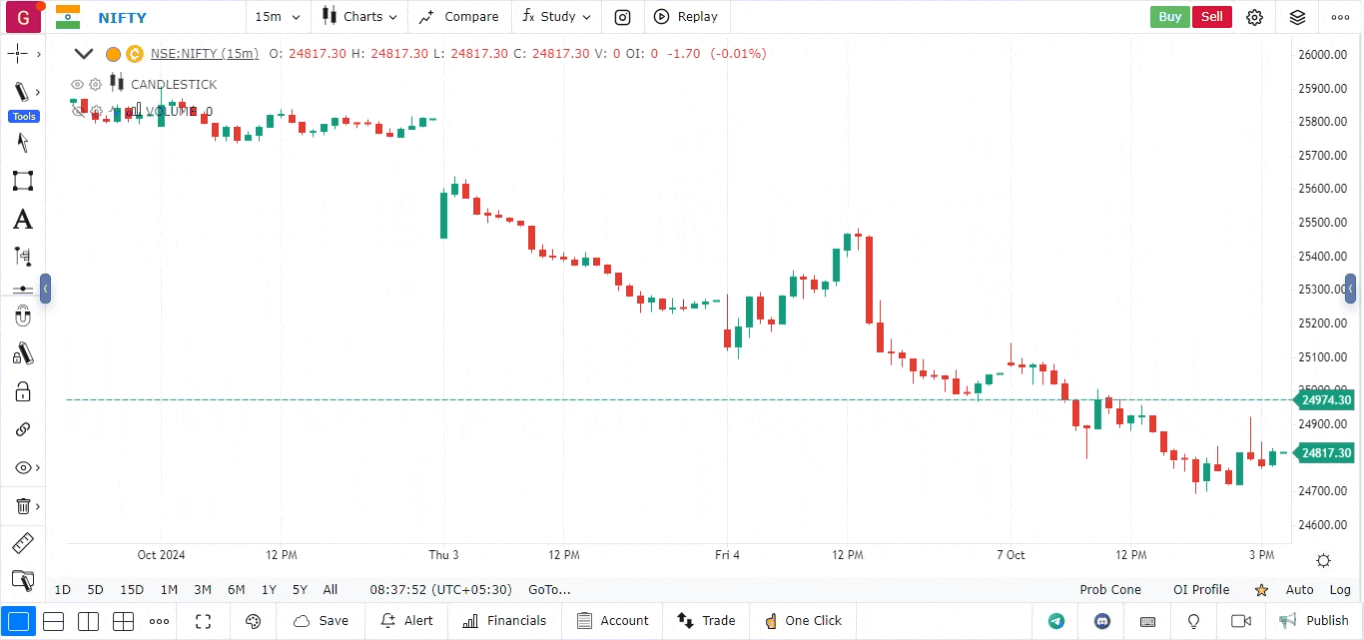The height and width of the screenshot is (640, 1364).
Task: Click the ruler measure tool
Action: (x=22, y=544)
